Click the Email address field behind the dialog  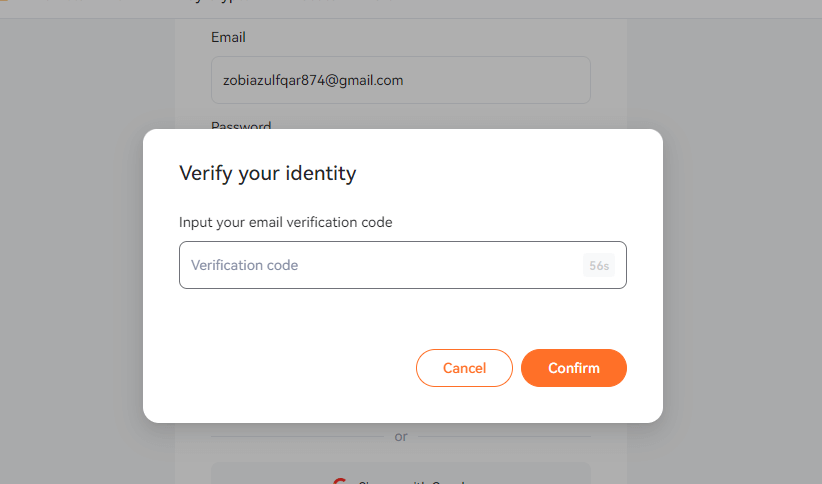400,80
